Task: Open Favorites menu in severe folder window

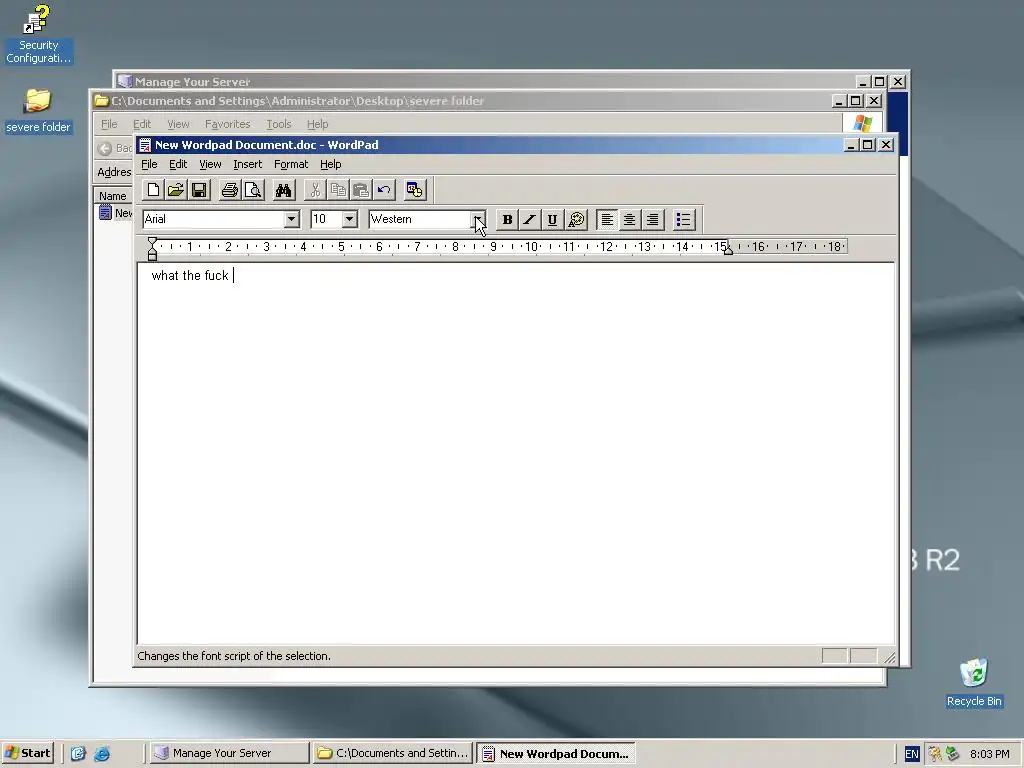Action: 227,124
